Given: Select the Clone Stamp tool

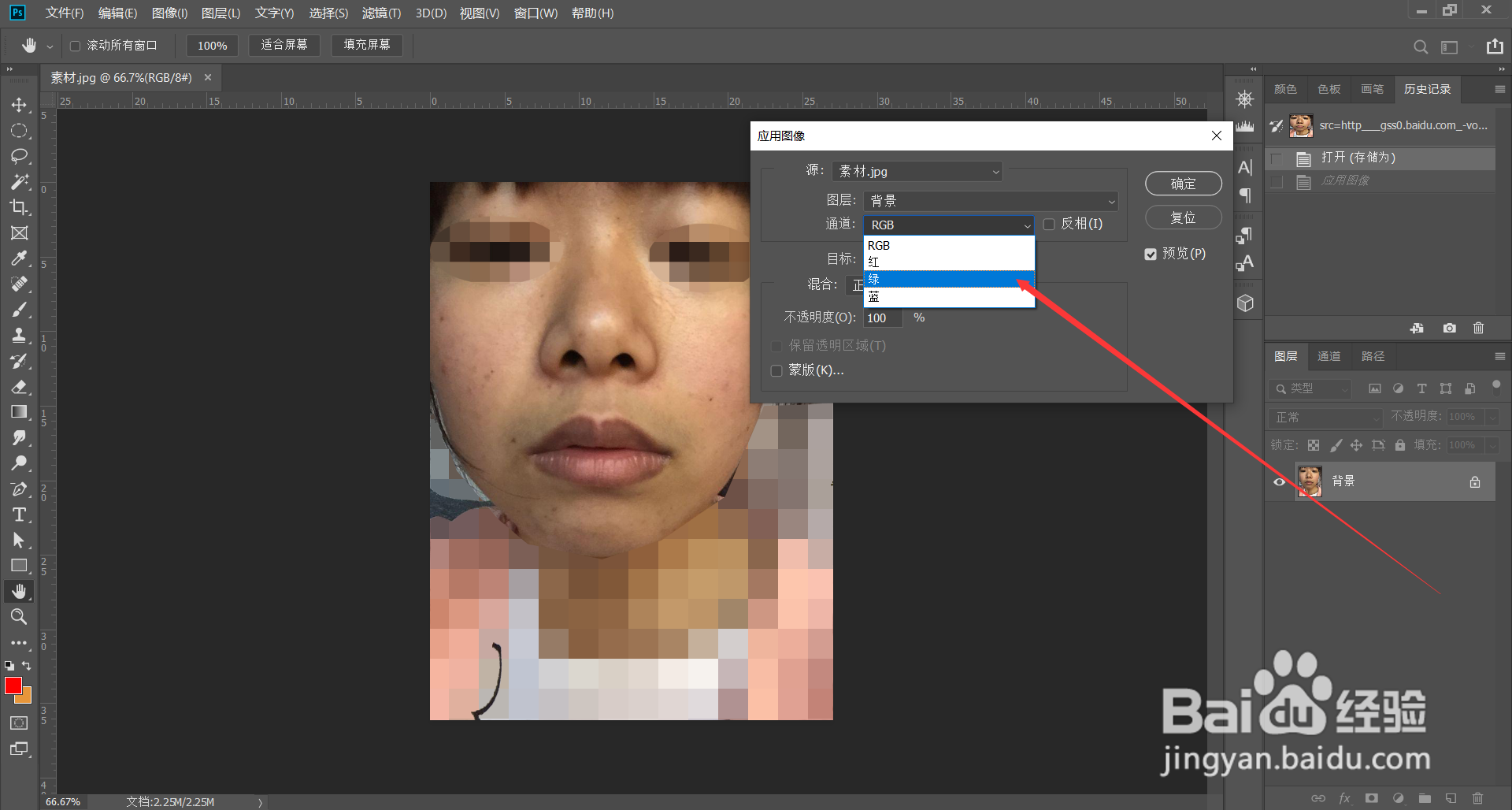Looking at the screenshot, I should click(19, 336).
